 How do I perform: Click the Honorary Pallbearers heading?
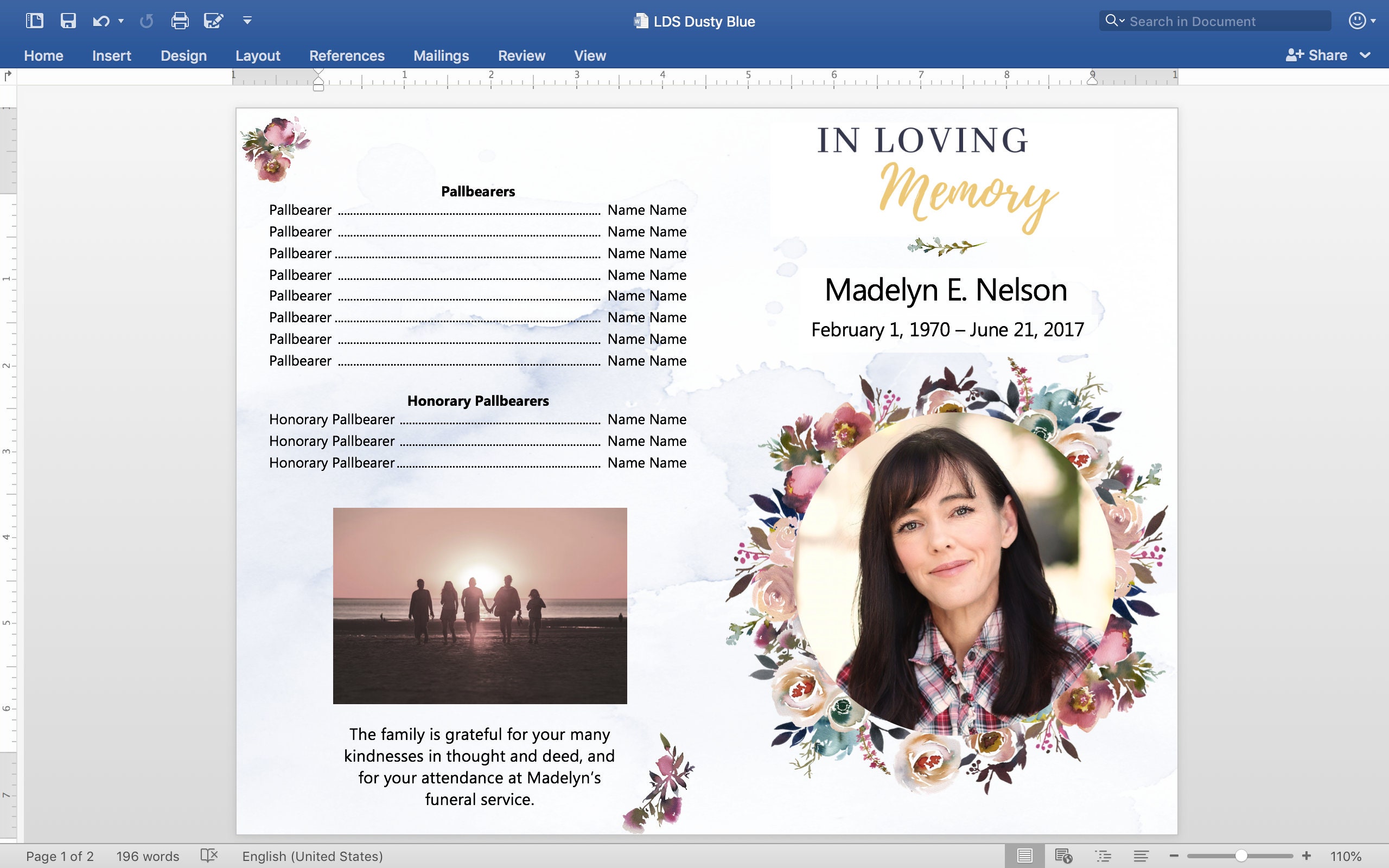coord(477,401)
